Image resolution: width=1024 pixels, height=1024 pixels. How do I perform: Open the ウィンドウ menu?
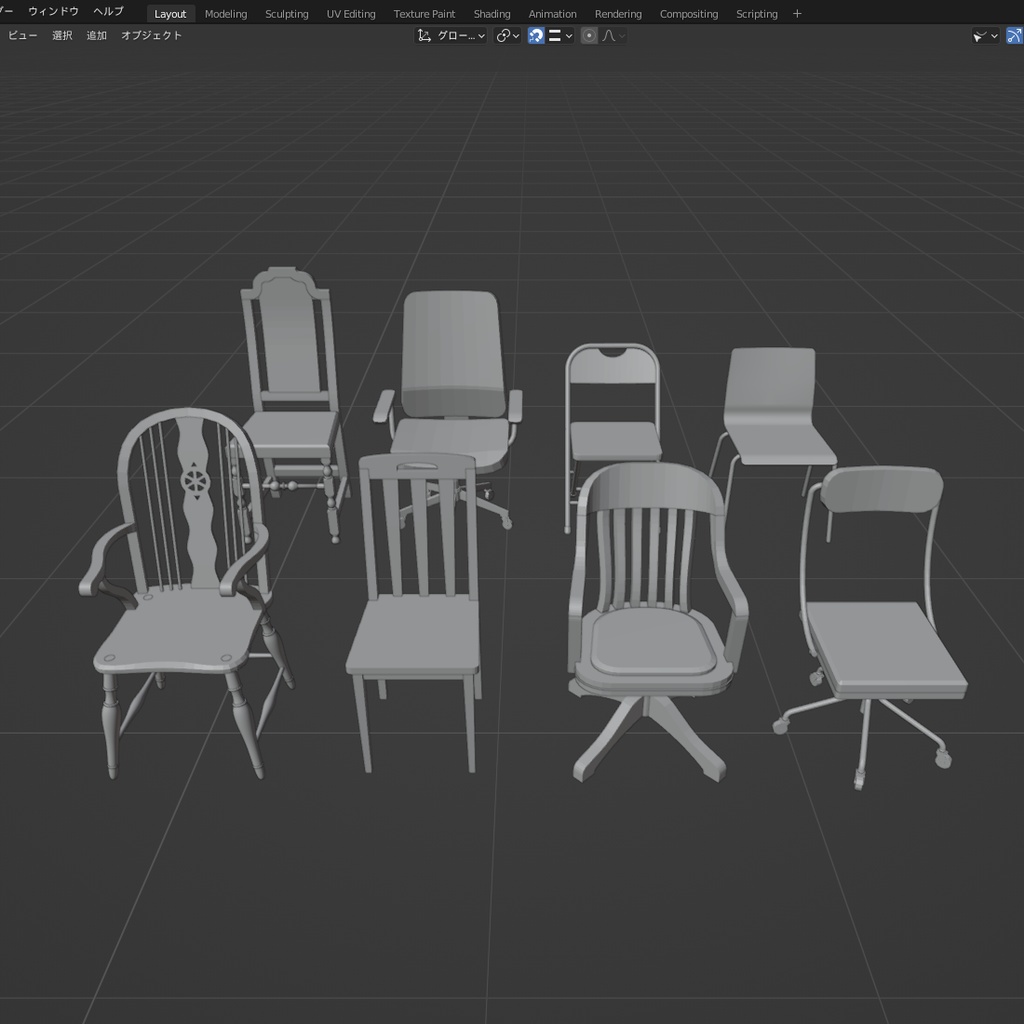click(x=54, y=11)
